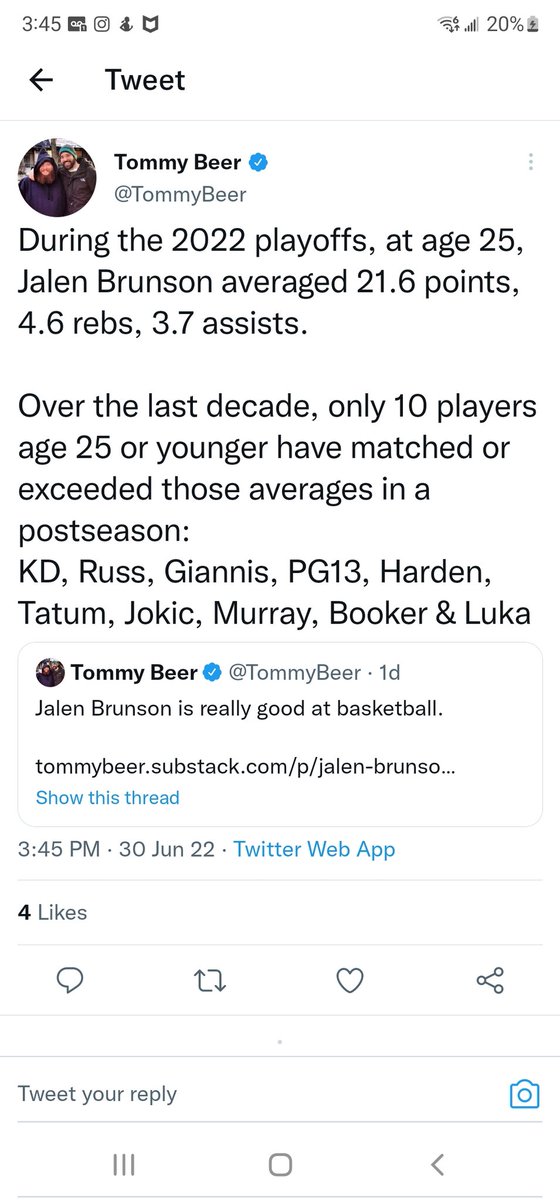View the 4 Likes list
This screenshot has height=1200, width=560.
click(52, 912)
